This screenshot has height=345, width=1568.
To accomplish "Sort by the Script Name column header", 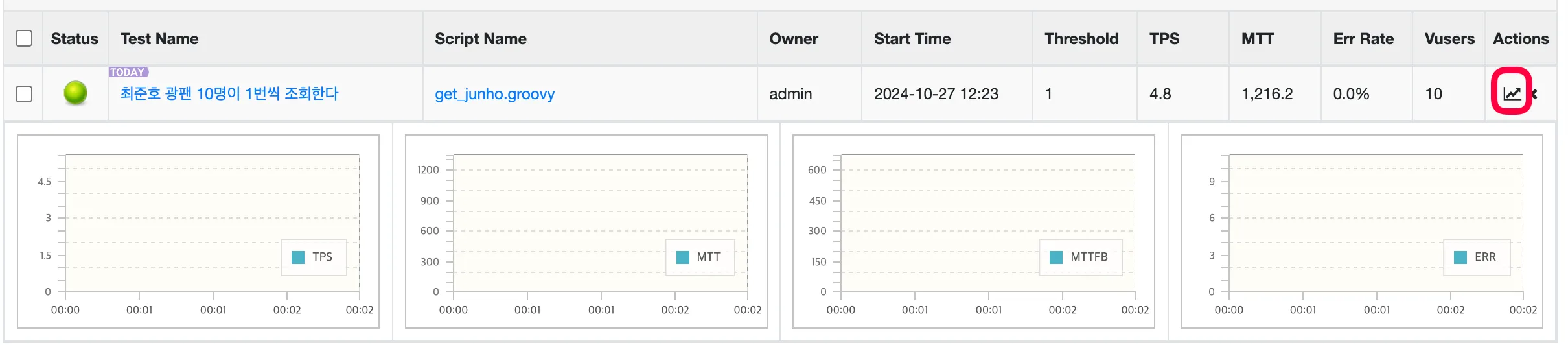I will click(x=481, y=39).
